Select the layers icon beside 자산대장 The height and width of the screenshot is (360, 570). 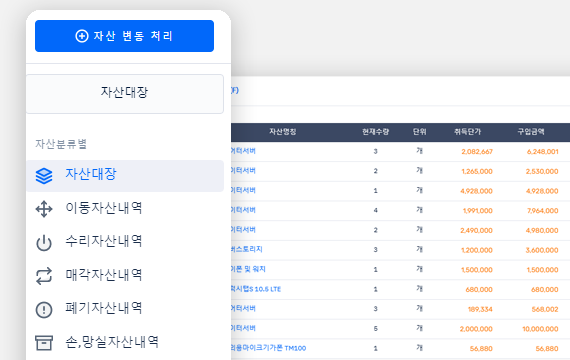point(44,176)
